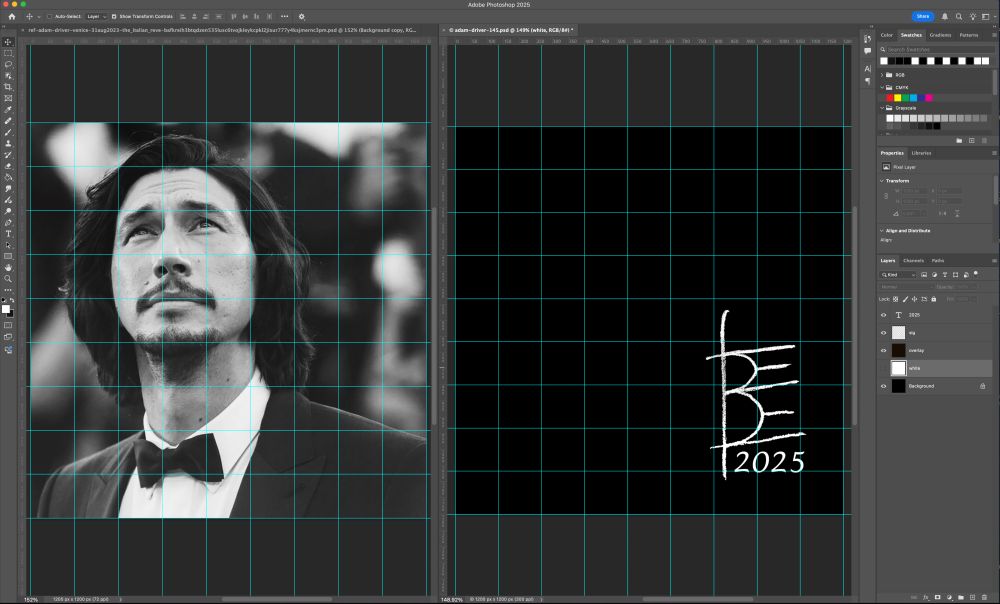Click the blue Share button
The width and height of the screenshot is (1000, 604).
[923, 17]
